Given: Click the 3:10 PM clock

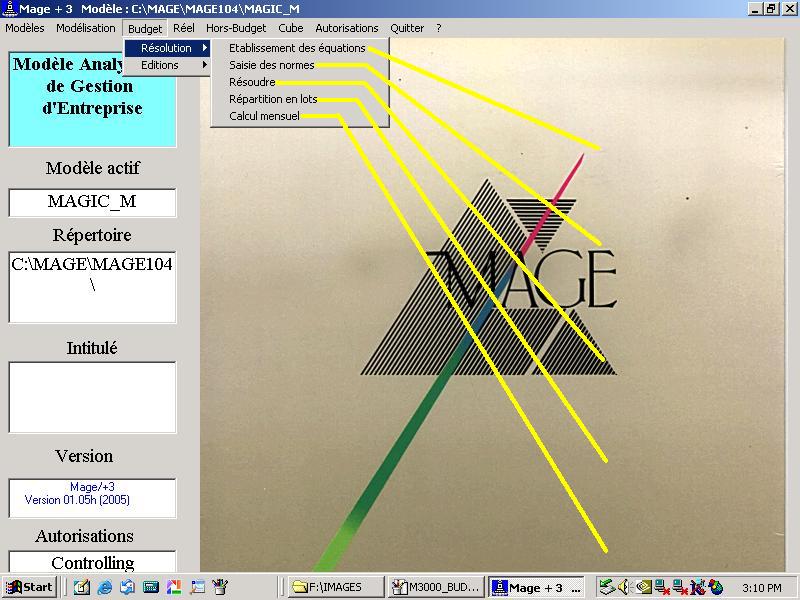Looking at the screenshot, I should click(x=762, y=588).
